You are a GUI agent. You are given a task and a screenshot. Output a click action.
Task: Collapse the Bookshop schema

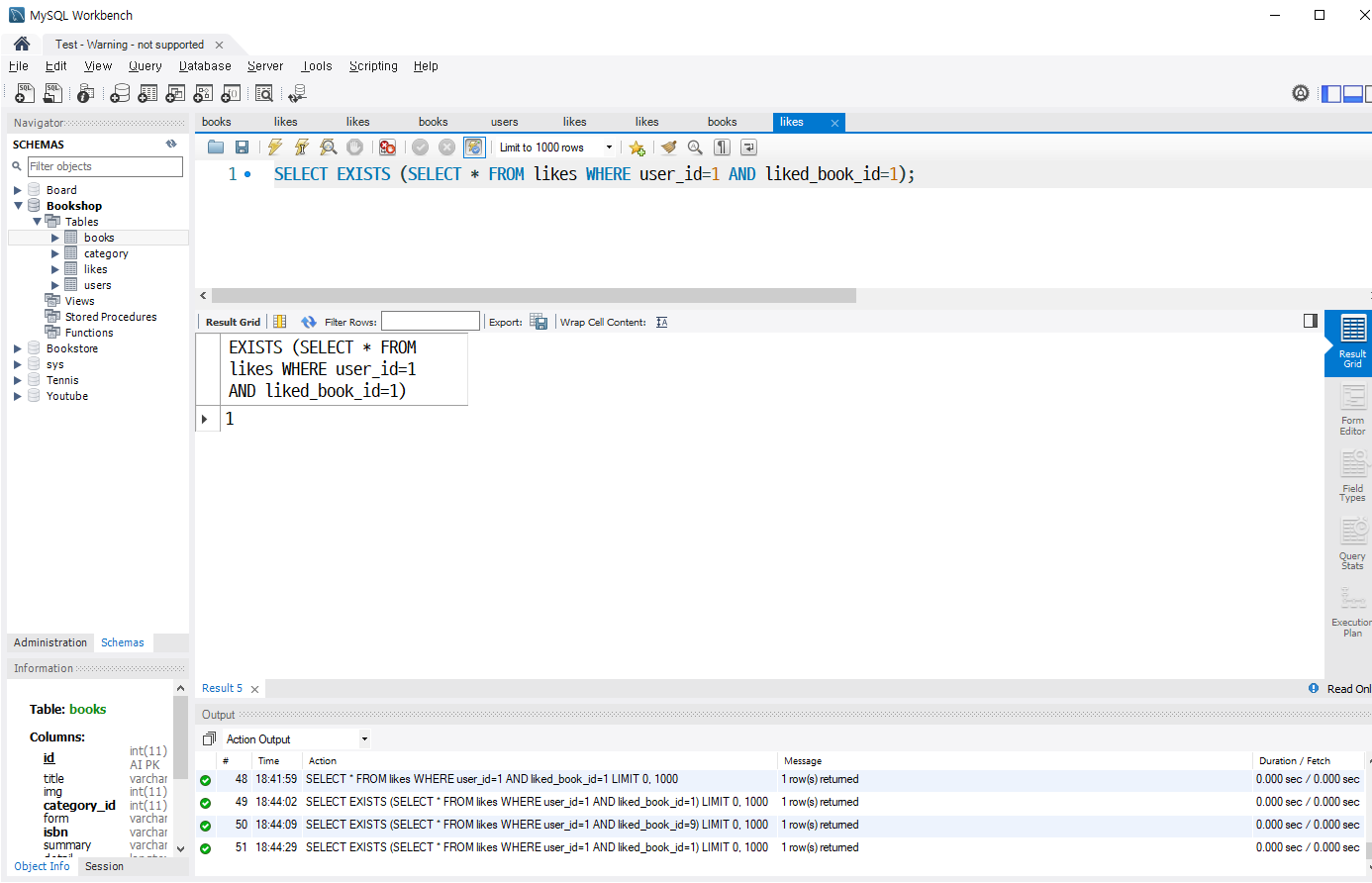[x=18, y=206]
